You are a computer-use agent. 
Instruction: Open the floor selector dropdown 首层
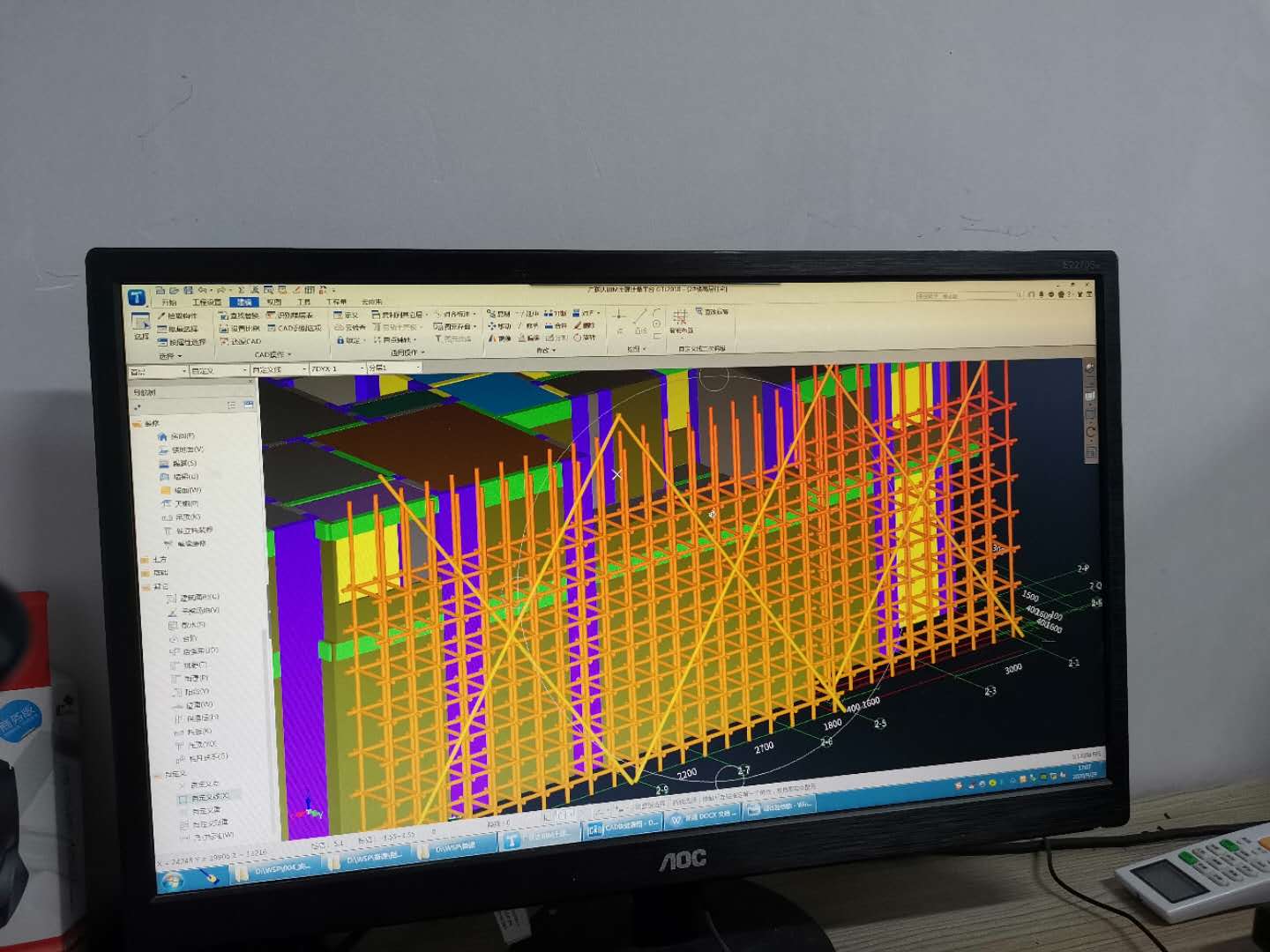(158, 371)
